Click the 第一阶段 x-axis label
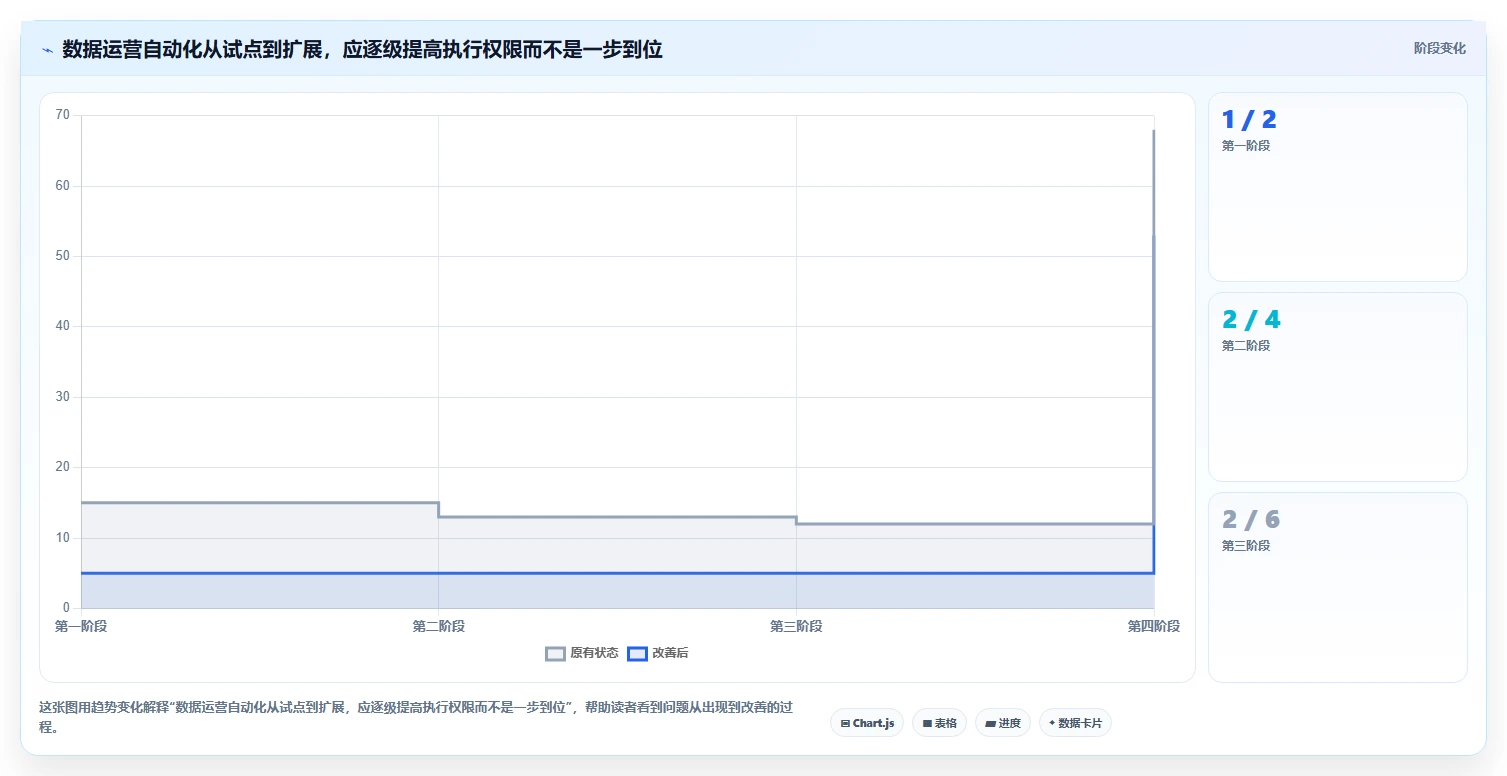The height and width of the screenshot is (776, 1507). coord(81,626)
